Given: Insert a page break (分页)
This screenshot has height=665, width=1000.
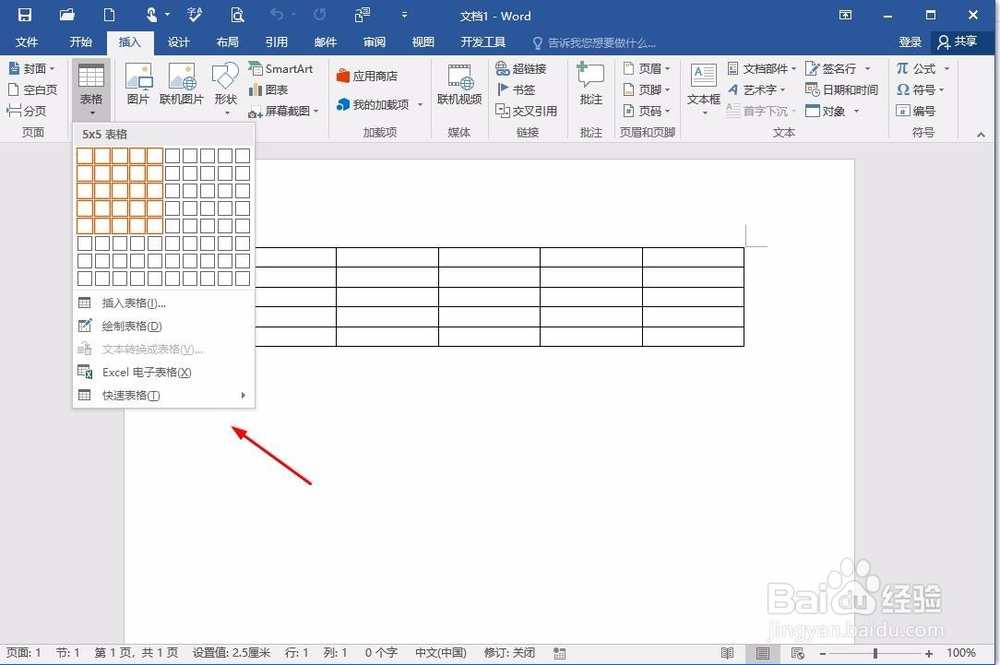Looking at the screenshot, I should pos(26,110).
